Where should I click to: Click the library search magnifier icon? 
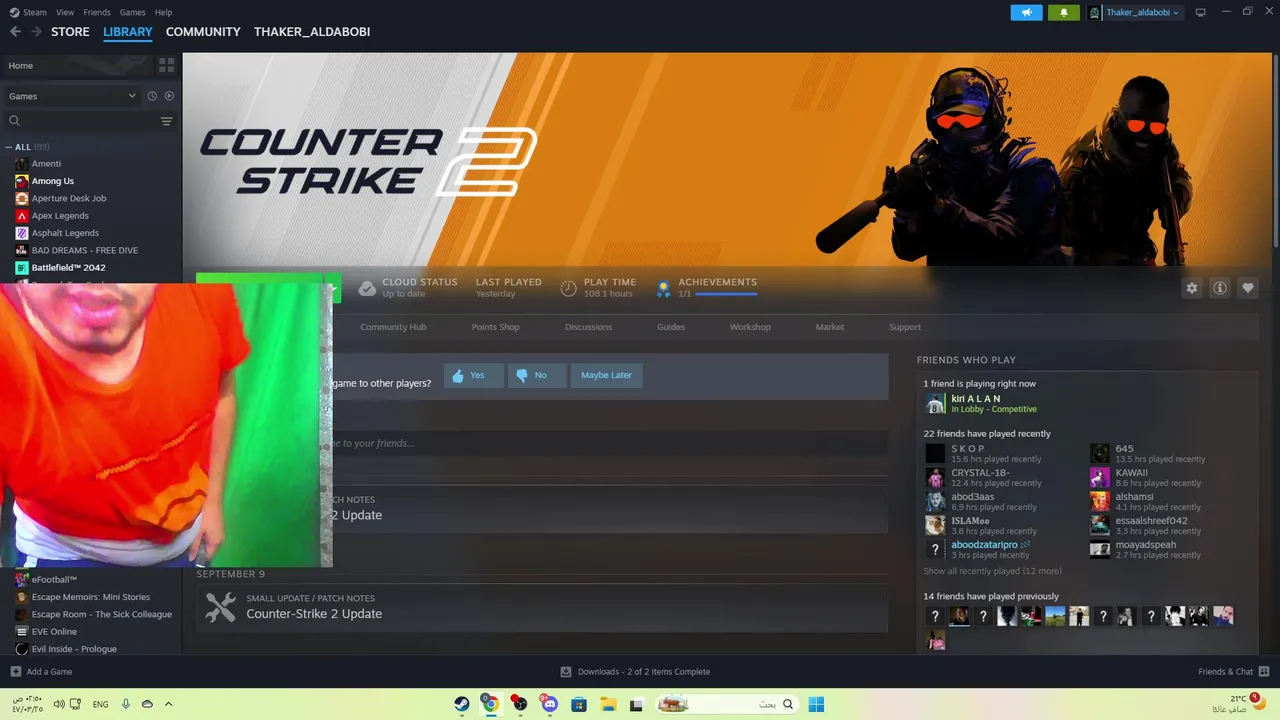[14, 121]
